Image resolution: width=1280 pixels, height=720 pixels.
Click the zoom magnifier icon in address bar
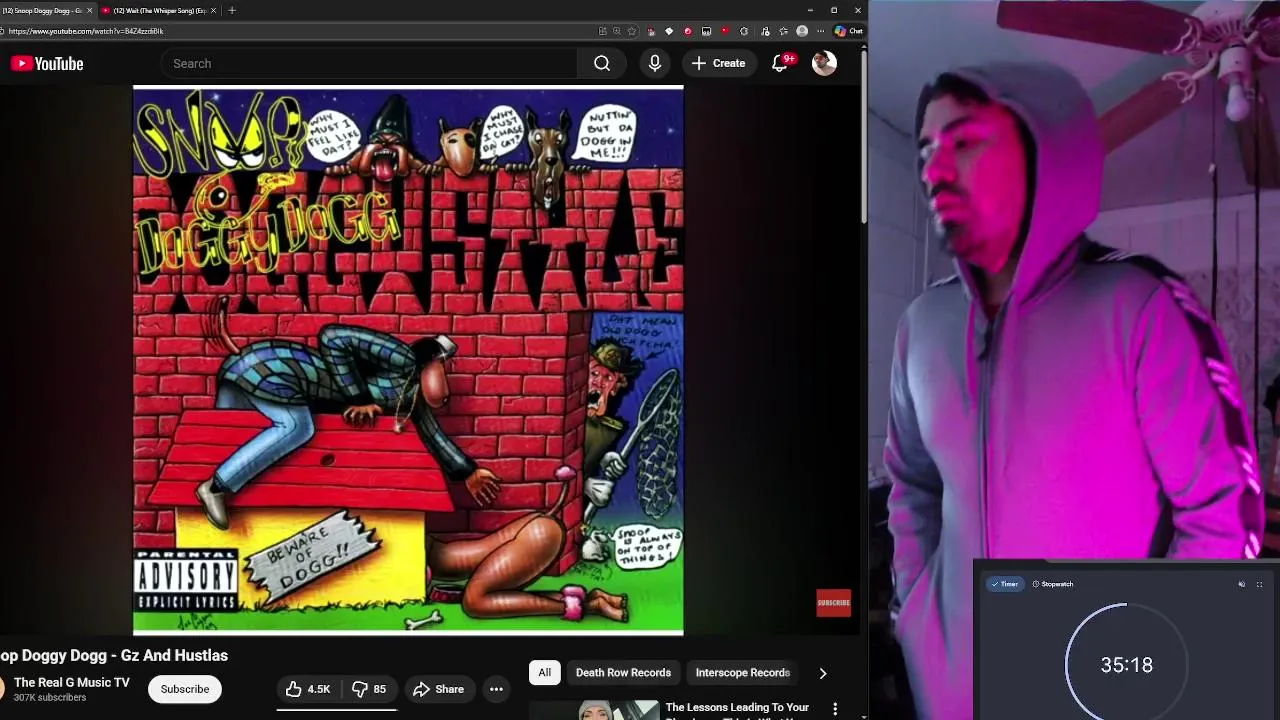[617, 31]
